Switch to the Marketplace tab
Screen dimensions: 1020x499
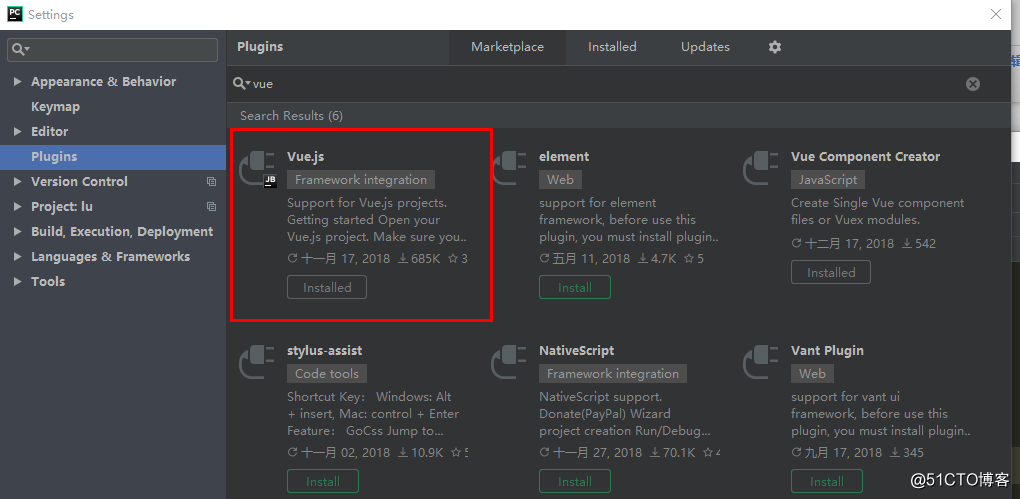click(507, 47)
